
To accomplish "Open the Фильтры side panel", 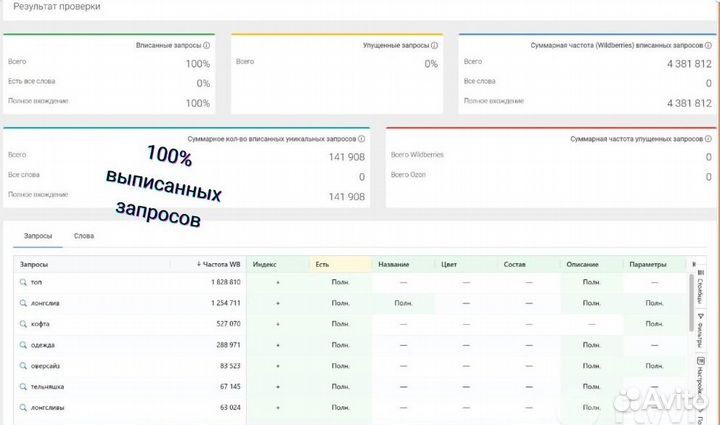I will coord(700,330).
